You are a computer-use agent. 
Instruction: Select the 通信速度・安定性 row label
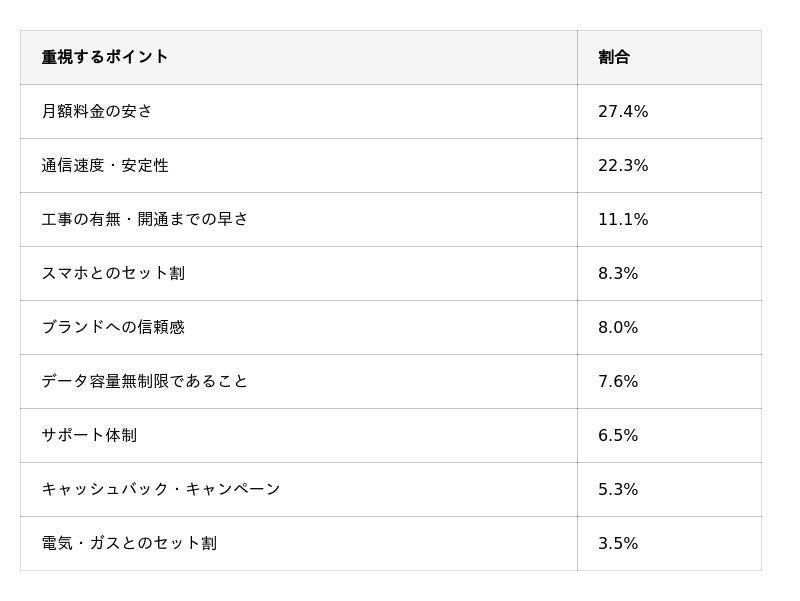tap(299, 165)
